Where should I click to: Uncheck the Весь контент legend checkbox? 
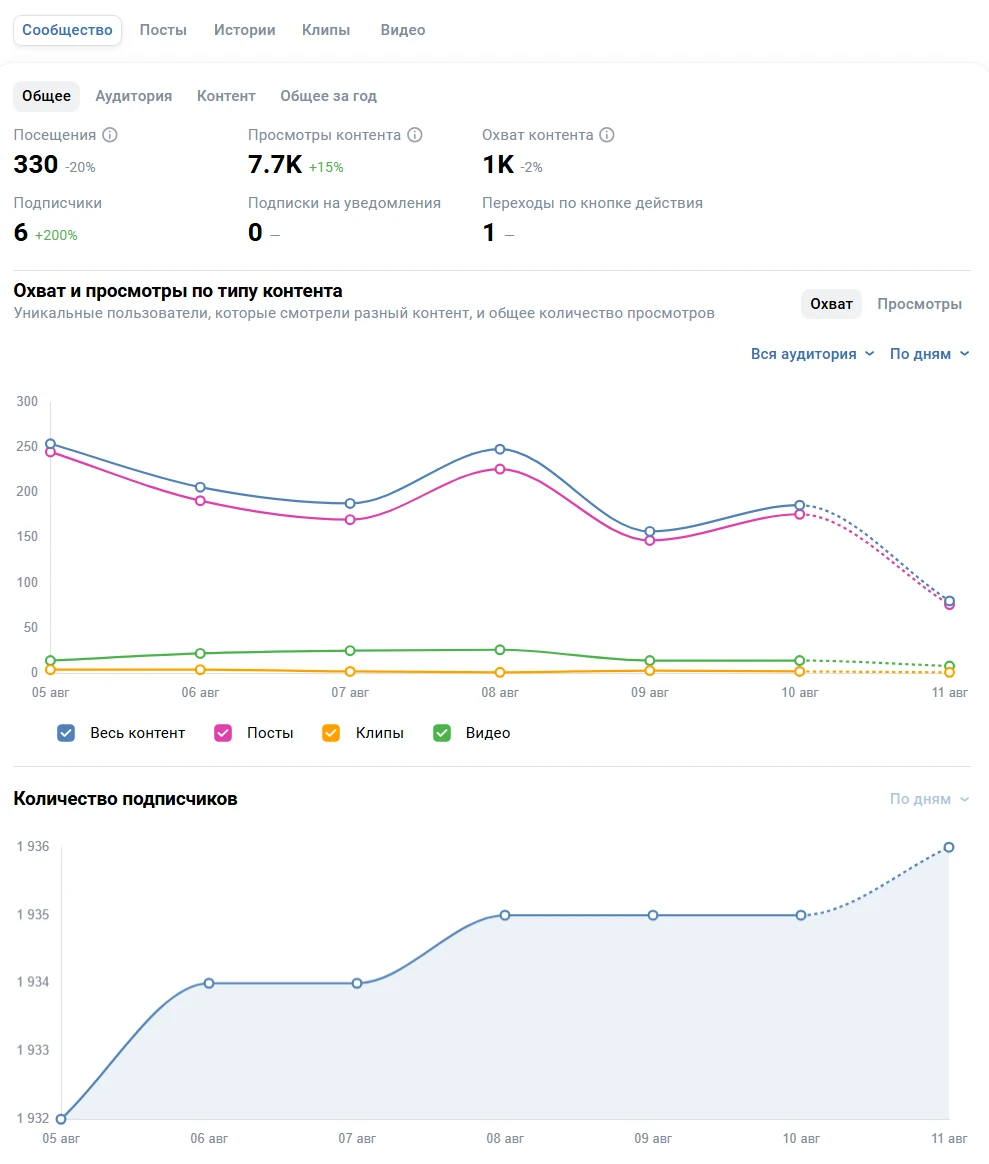67,733
